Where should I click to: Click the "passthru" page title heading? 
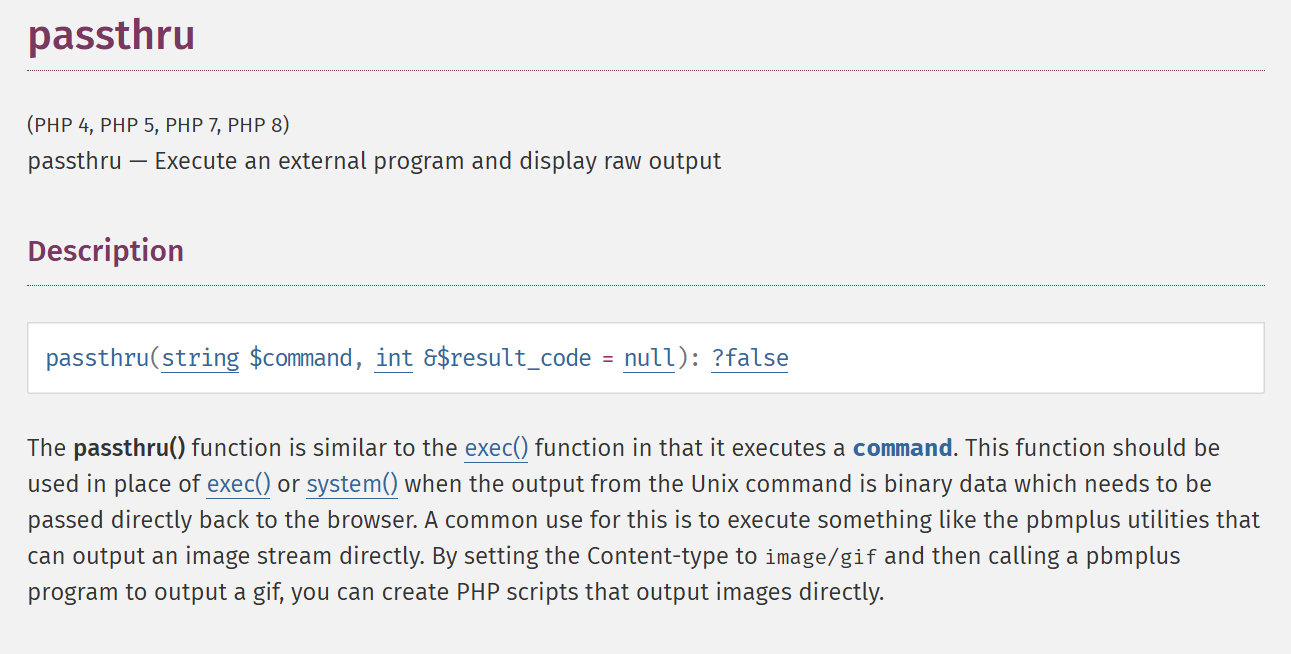coord(111,36)
